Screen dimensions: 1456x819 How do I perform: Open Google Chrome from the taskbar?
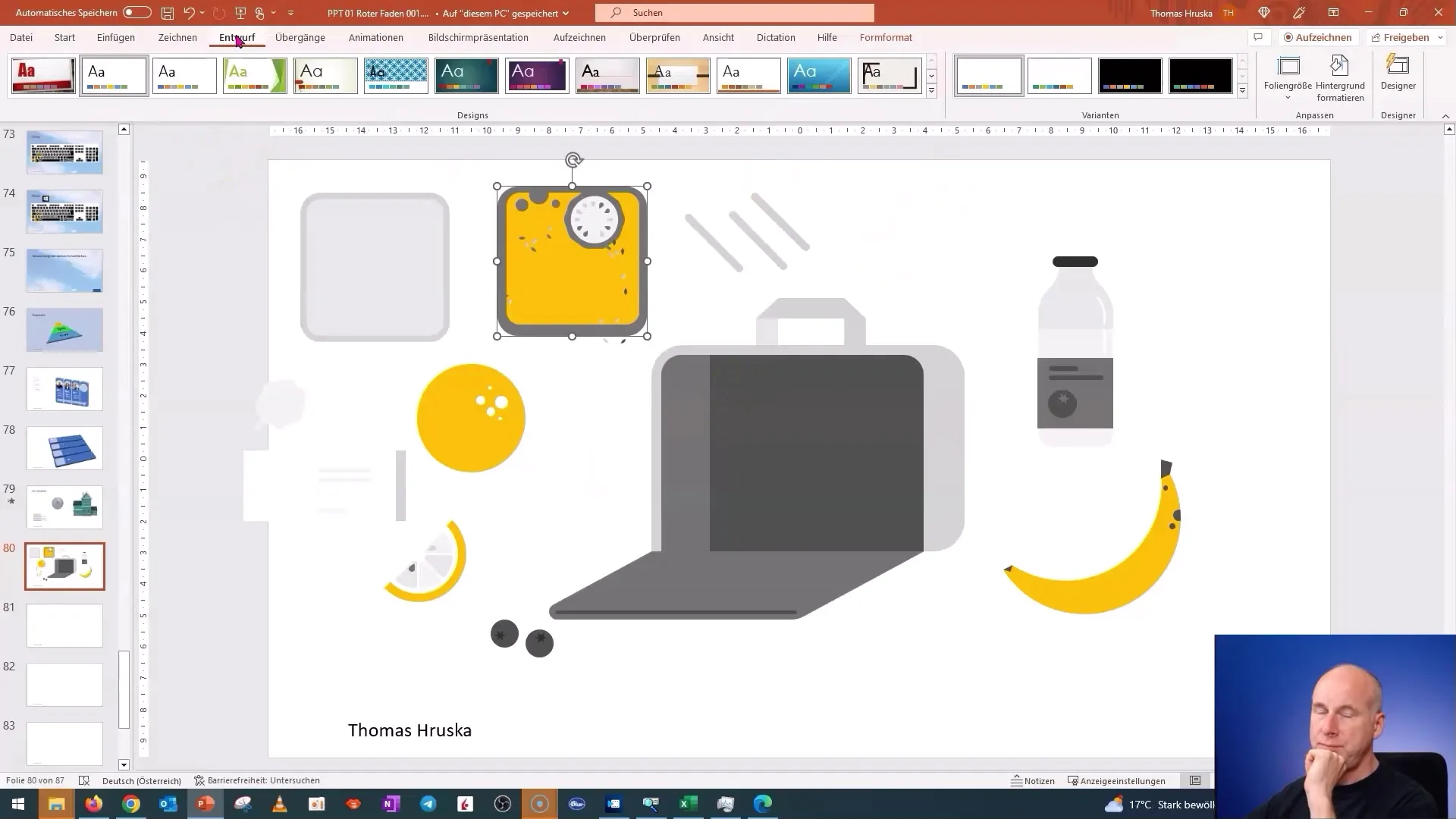pyautogui.click(x=131, y=804)
